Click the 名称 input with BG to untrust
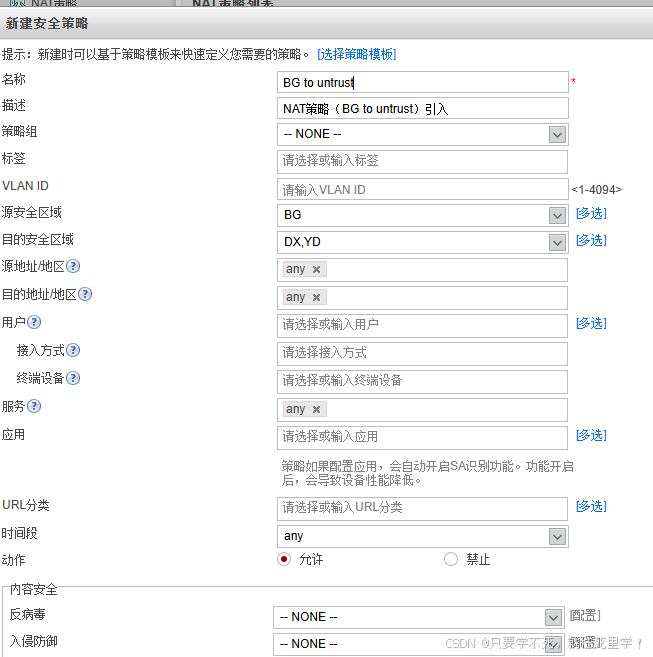The width and height of the screenshot is (653, 657). tap(422, 82)
